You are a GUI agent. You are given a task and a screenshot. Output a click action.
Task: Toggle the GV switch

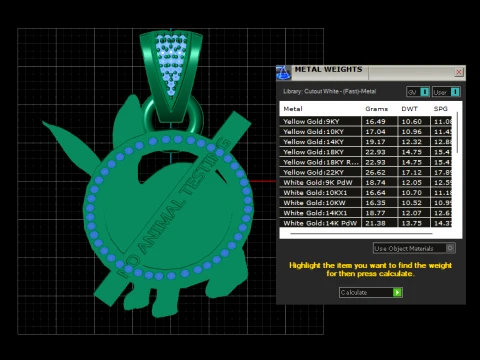click(418, 92)
